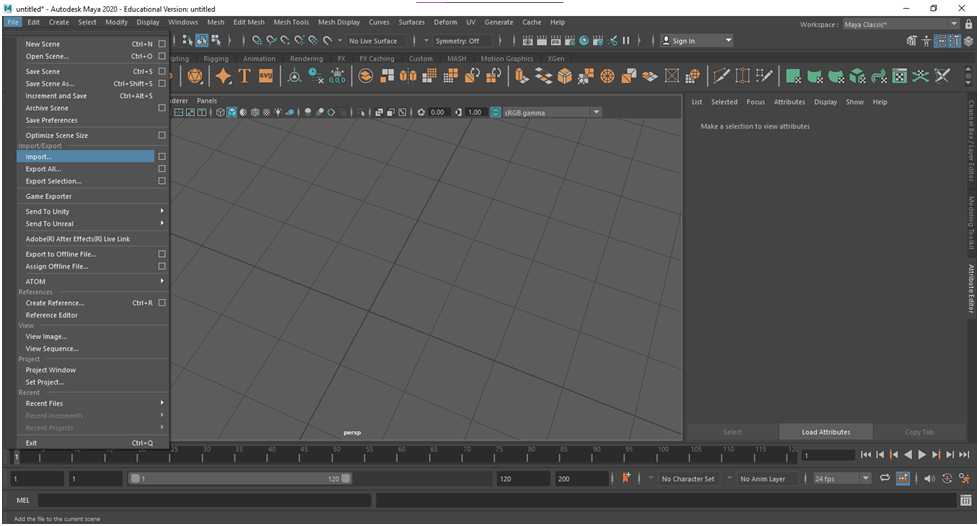Click the SVG tool shelf icon

tap(266, 76)
